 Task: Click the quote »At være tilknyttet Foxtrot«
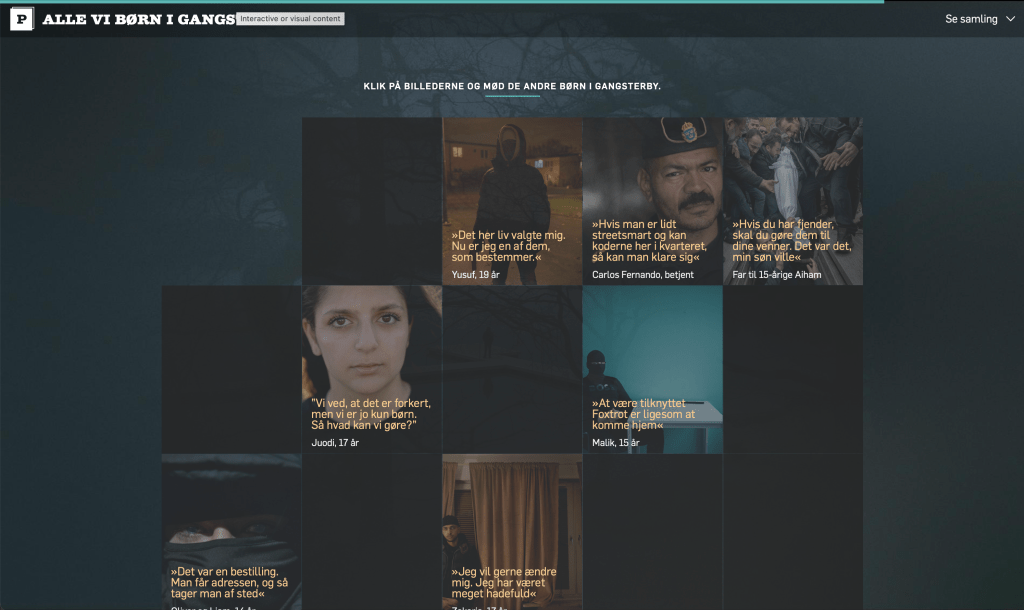click(x=644, y=414)
